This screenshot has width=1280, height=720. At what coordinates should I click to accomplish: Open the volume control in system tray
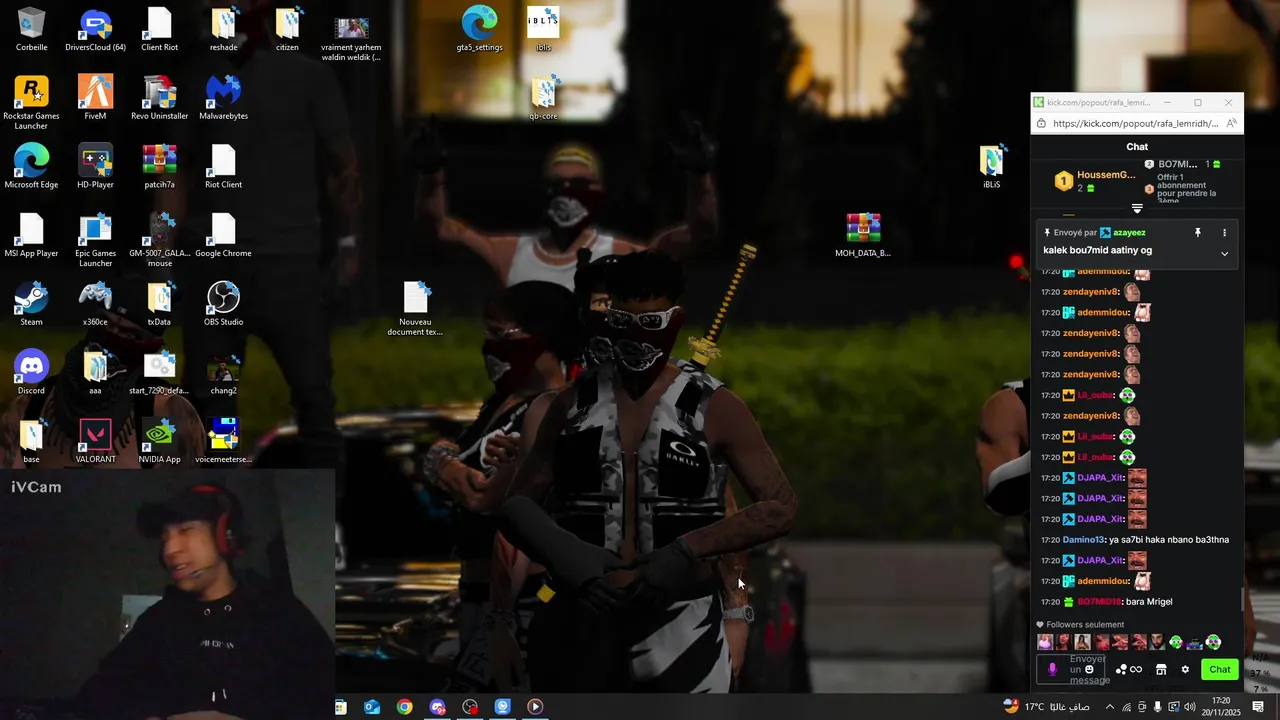[x=1190, y=707]
